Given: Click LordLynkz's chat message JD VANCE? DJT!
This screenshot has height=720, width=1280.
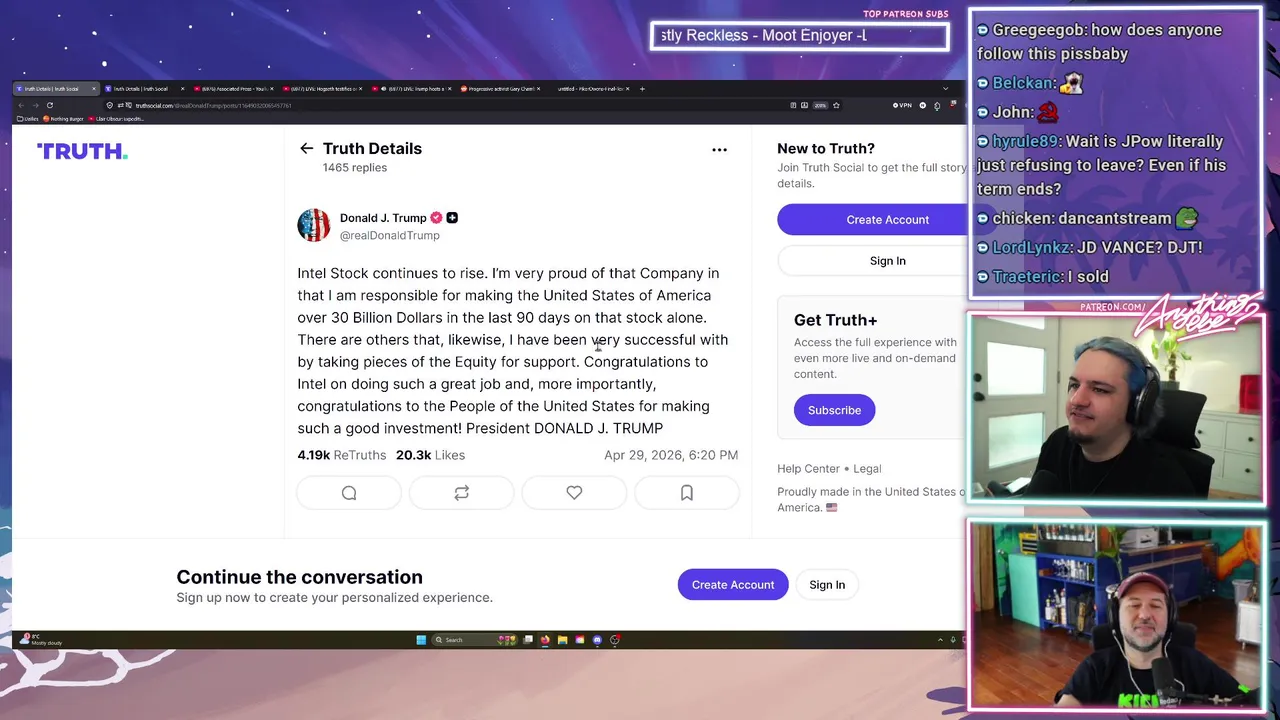Looking at the screenshot, I should (x=1089, y=247).
